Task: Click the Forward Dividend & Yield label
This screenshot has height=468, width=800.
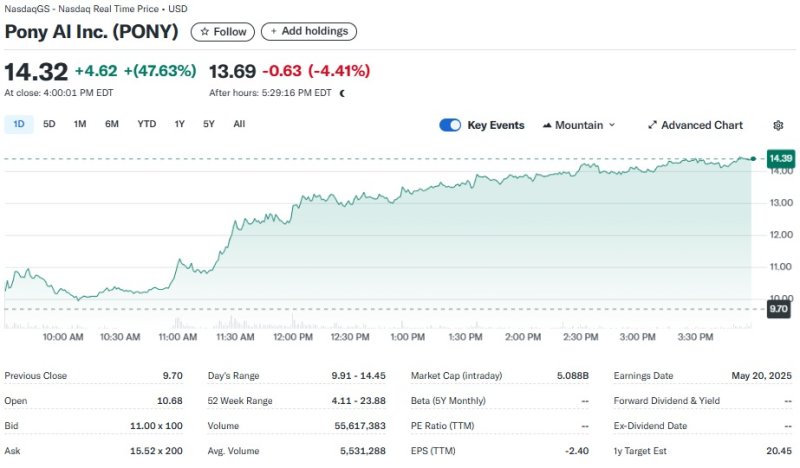Action: (667, 401)
